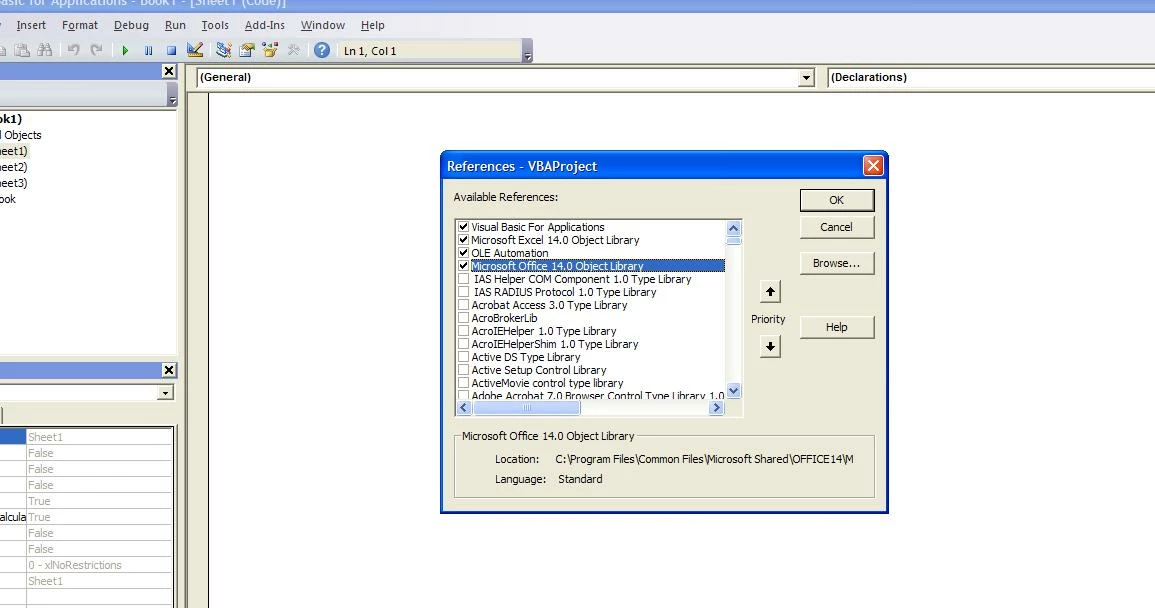Image resolution: width=1155 pixels, height=608 pixels.
Task: Open the Debug menu
Action: click(x=131, y=25)
